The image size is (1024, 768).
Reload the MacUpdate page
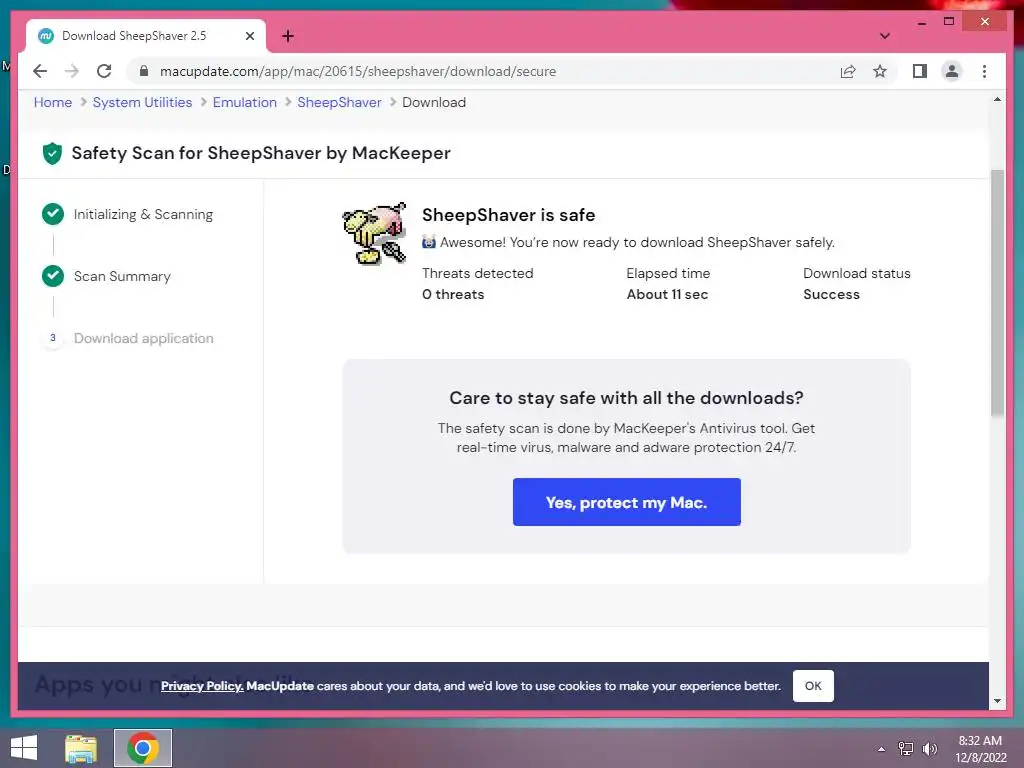pyautogui.click(x=104, y=71)
